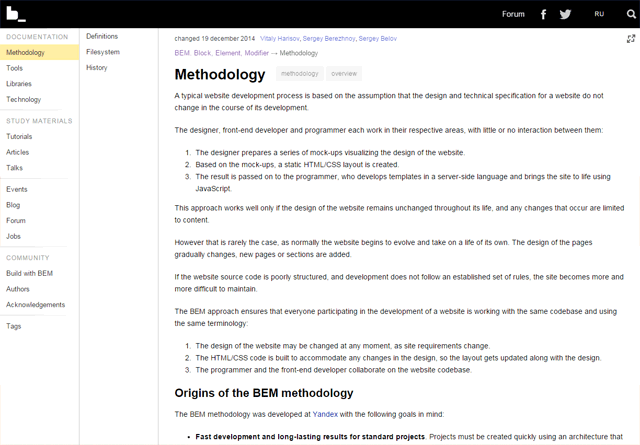Open History subsection
Viewport: 640px width, 445px height.
pyautogui.click(x=97, y=67)
